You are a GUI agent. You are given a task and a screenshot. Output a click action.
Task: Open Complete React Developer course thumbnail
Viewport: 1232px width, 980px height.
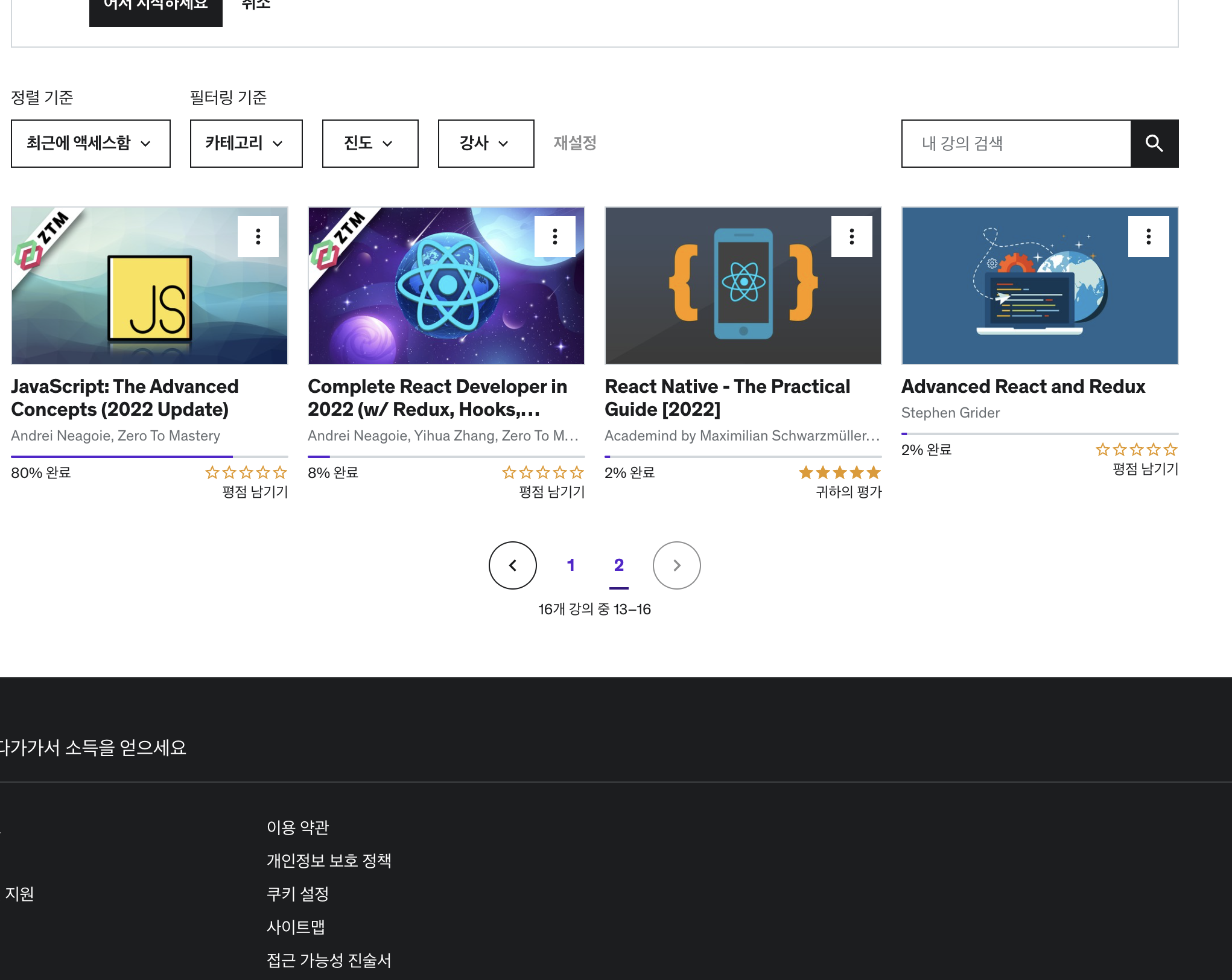click(x=446, y=286)
